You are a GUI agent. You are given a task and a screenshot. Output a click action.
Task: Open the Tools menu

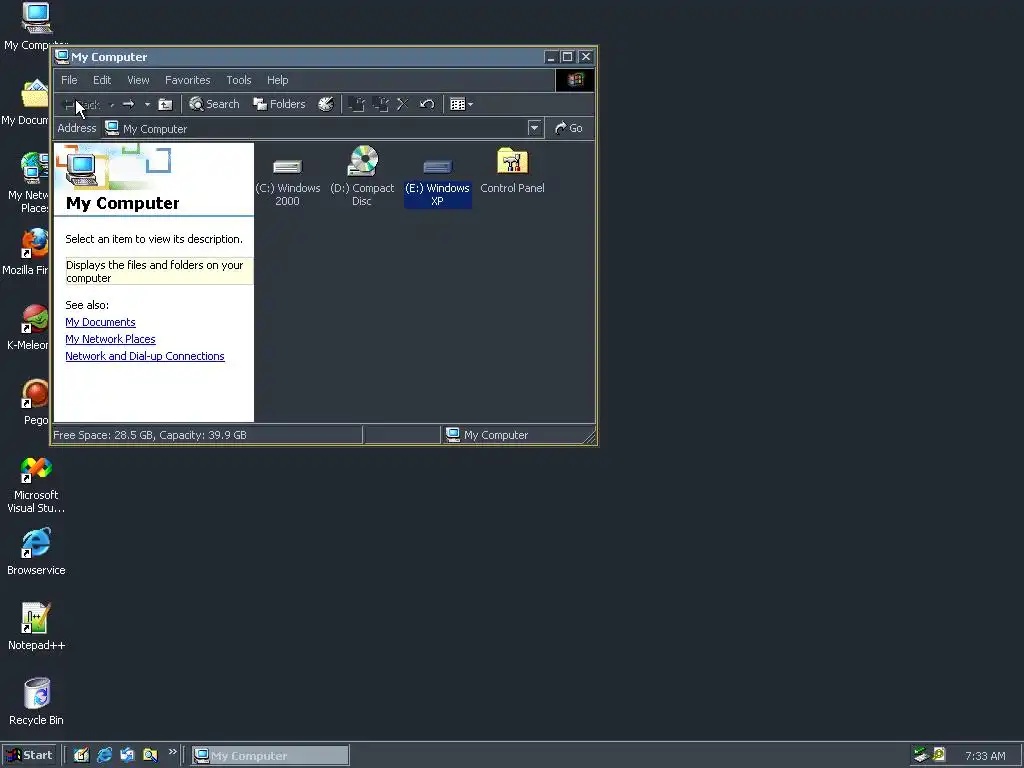click(238, 80)
